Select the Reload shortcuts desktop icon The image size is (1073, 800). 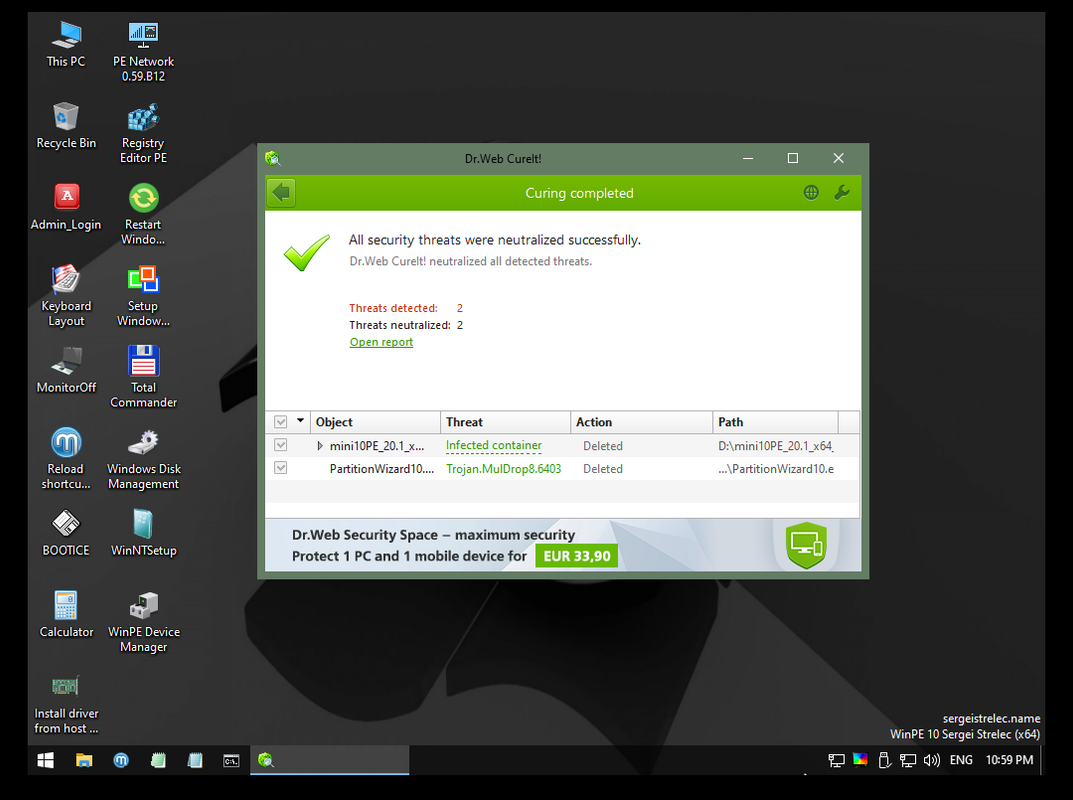pos(66,459)
